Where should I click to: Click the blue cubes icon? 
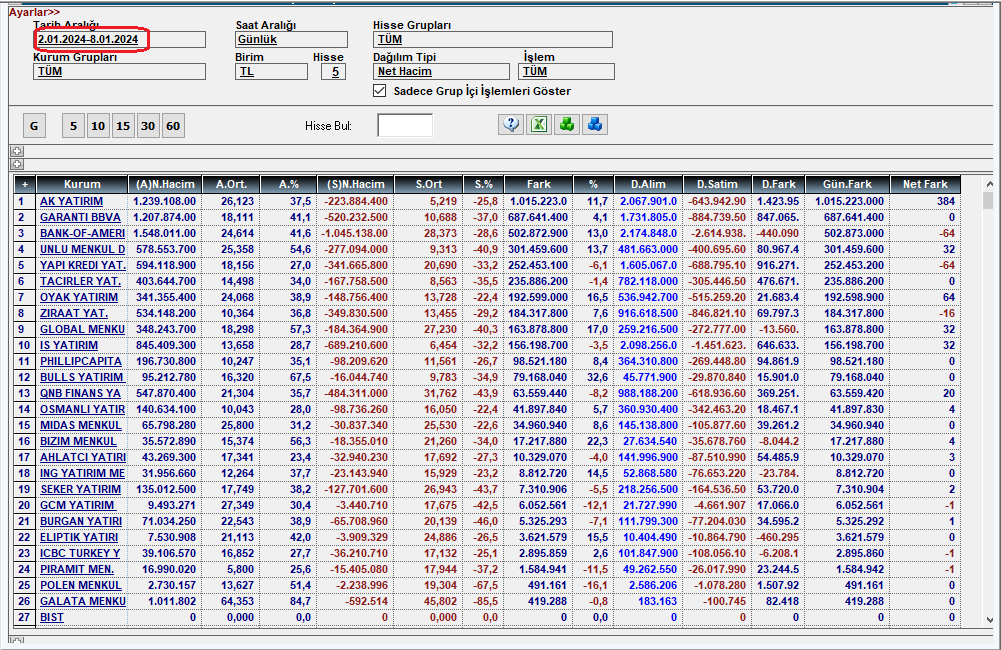point(595,125)
